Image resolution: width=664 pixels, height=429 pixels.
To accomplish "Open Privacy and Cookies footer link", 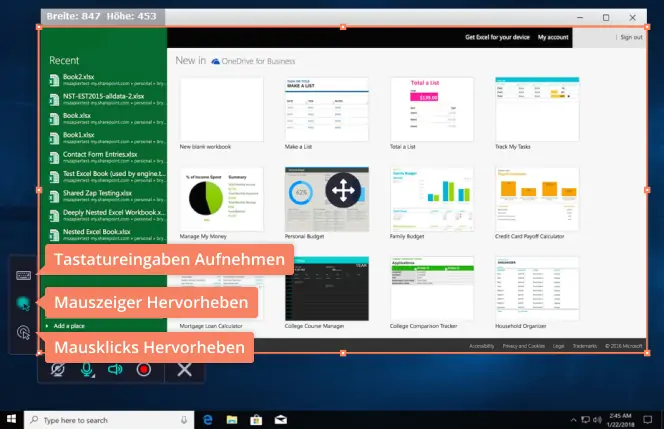I will pyautogui.click(x=523, y=346).
